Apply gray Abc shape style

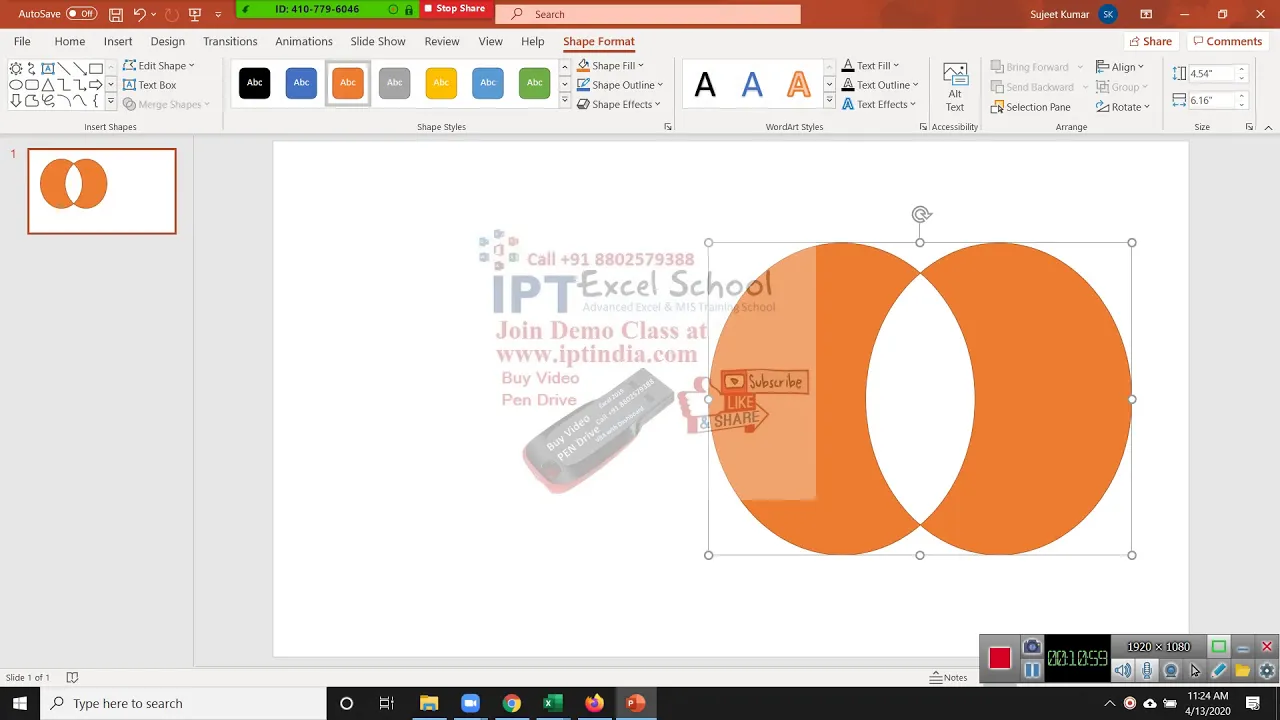coord(394,83)
